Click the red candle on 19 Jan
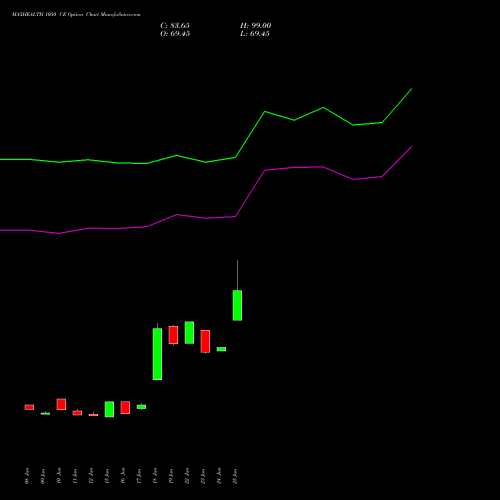This screenshot has height=500, width=500. [x=173, y=335]
